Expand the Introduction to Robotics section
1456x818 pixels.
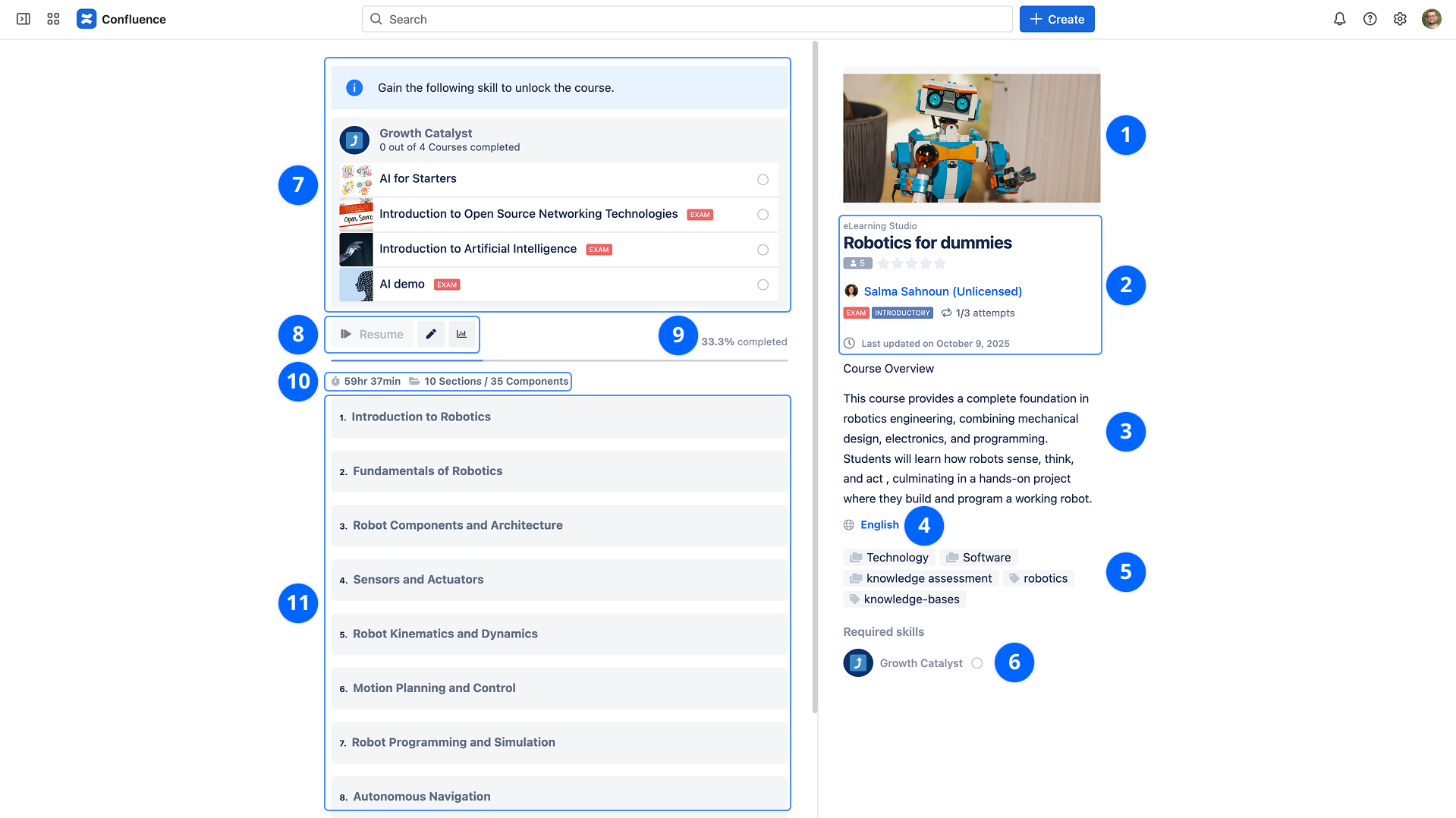click(558, 417)
